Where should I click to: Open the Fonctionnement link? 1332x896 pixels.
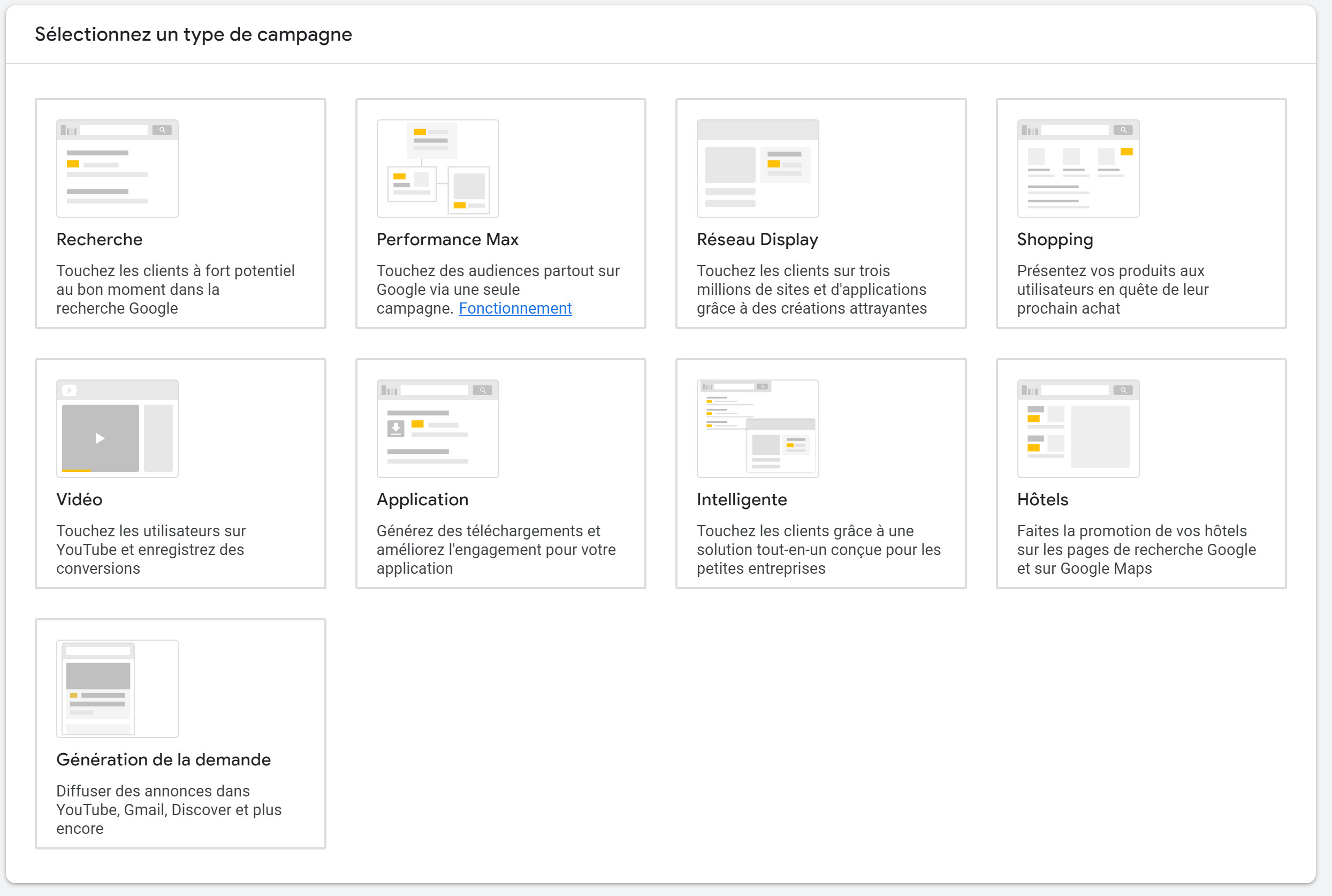point(515,308)
